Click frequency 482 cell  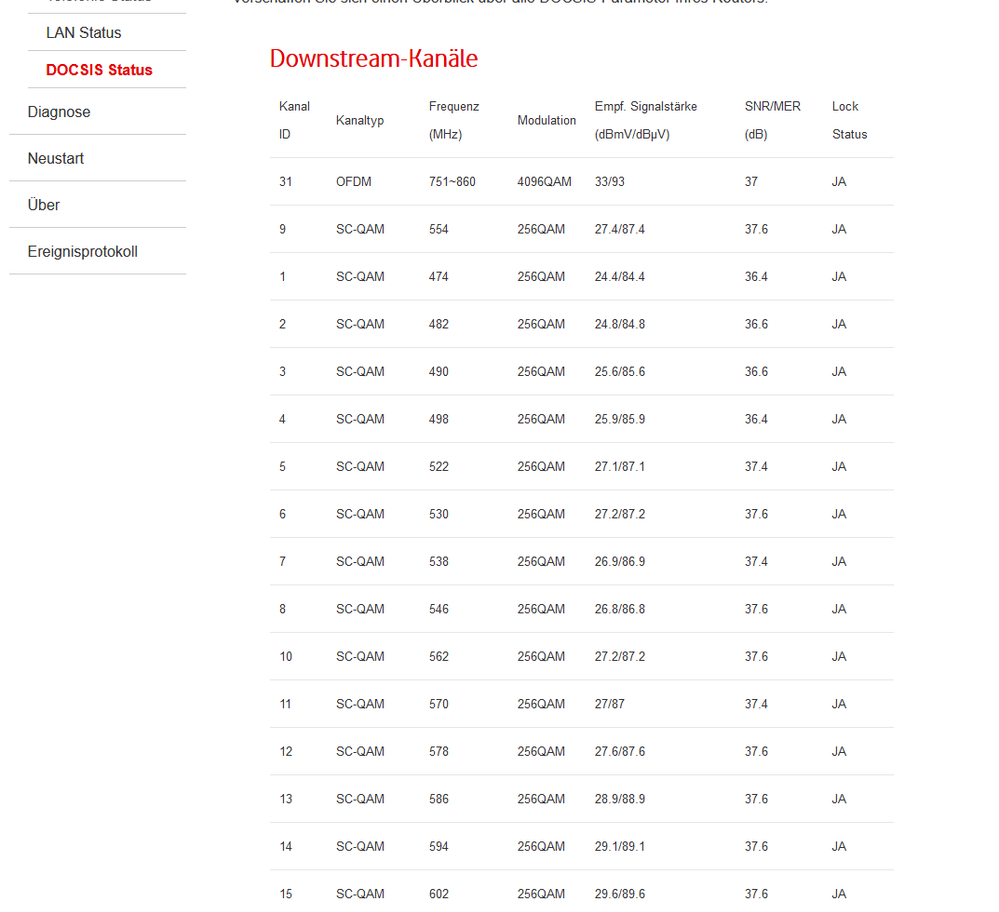click(438, 324)
